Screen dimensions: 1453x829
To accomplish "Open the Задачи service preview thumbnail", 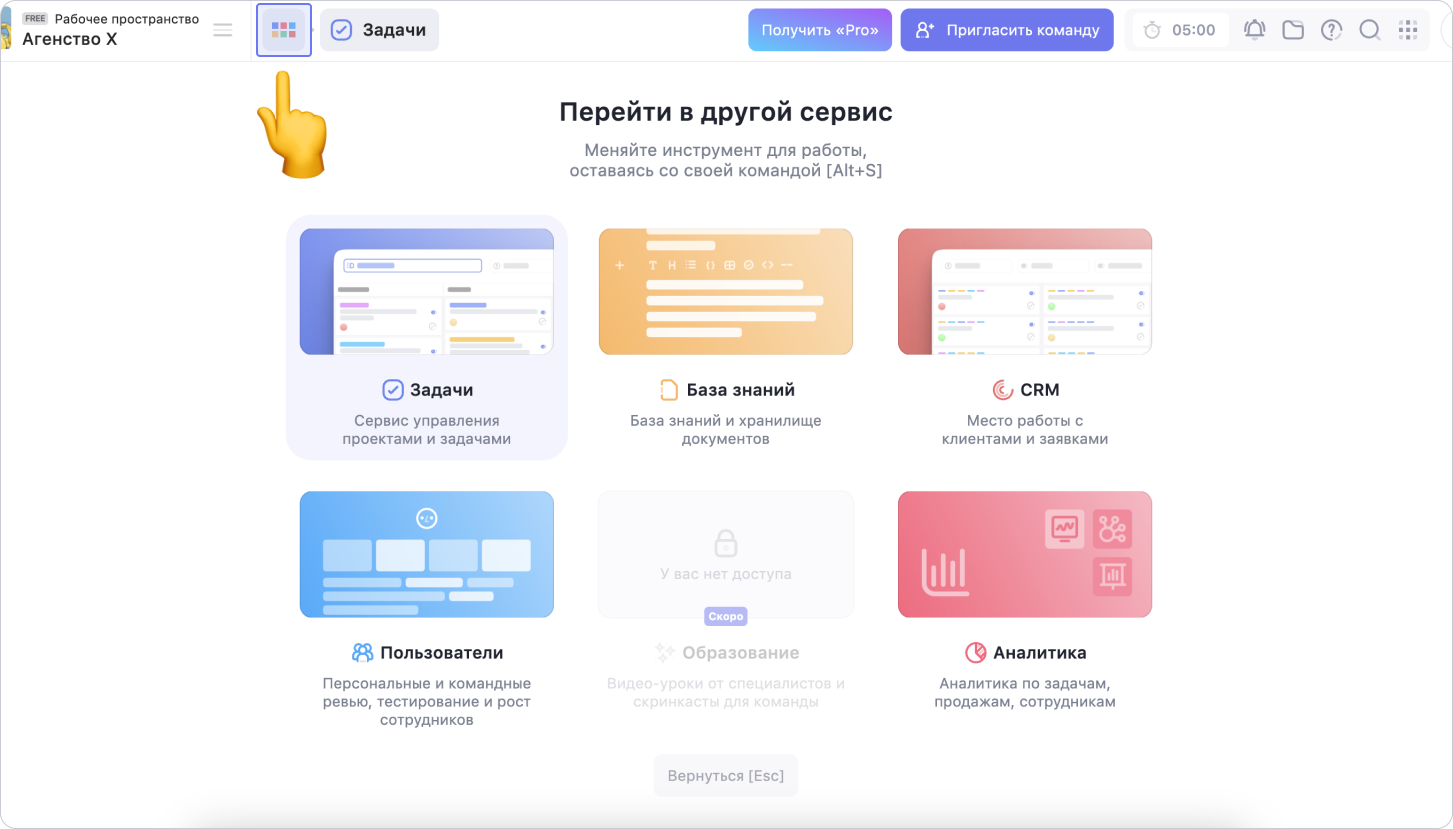I will pyautogui.click(x=426, y=291).
